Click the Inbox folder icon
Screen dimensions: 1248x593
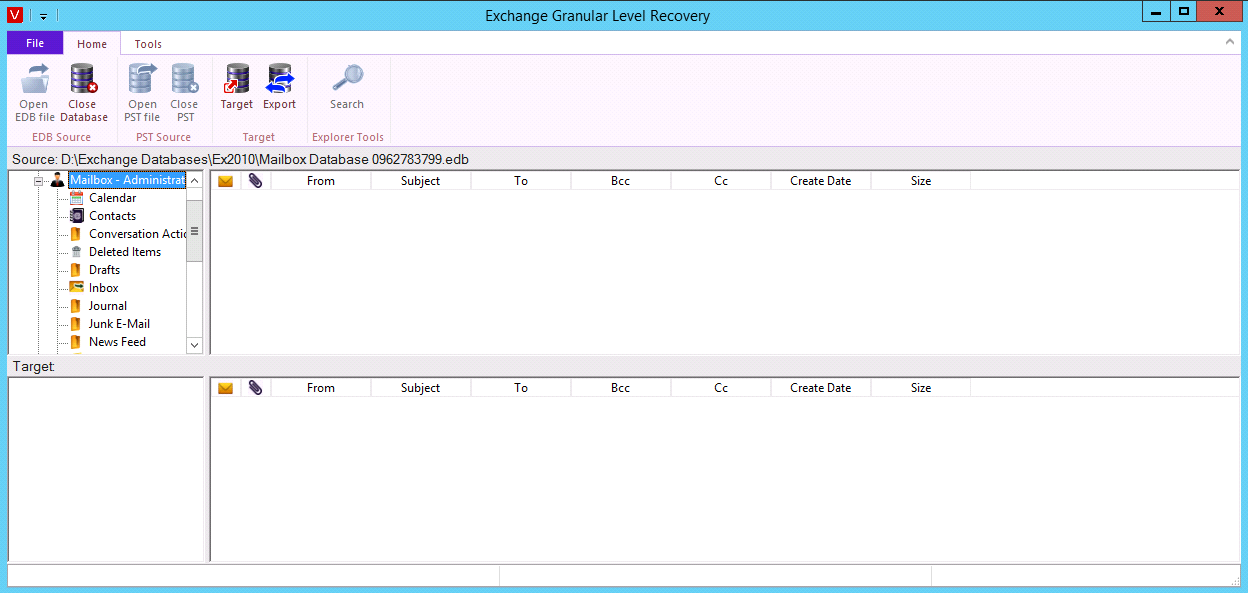click(76, 288)
